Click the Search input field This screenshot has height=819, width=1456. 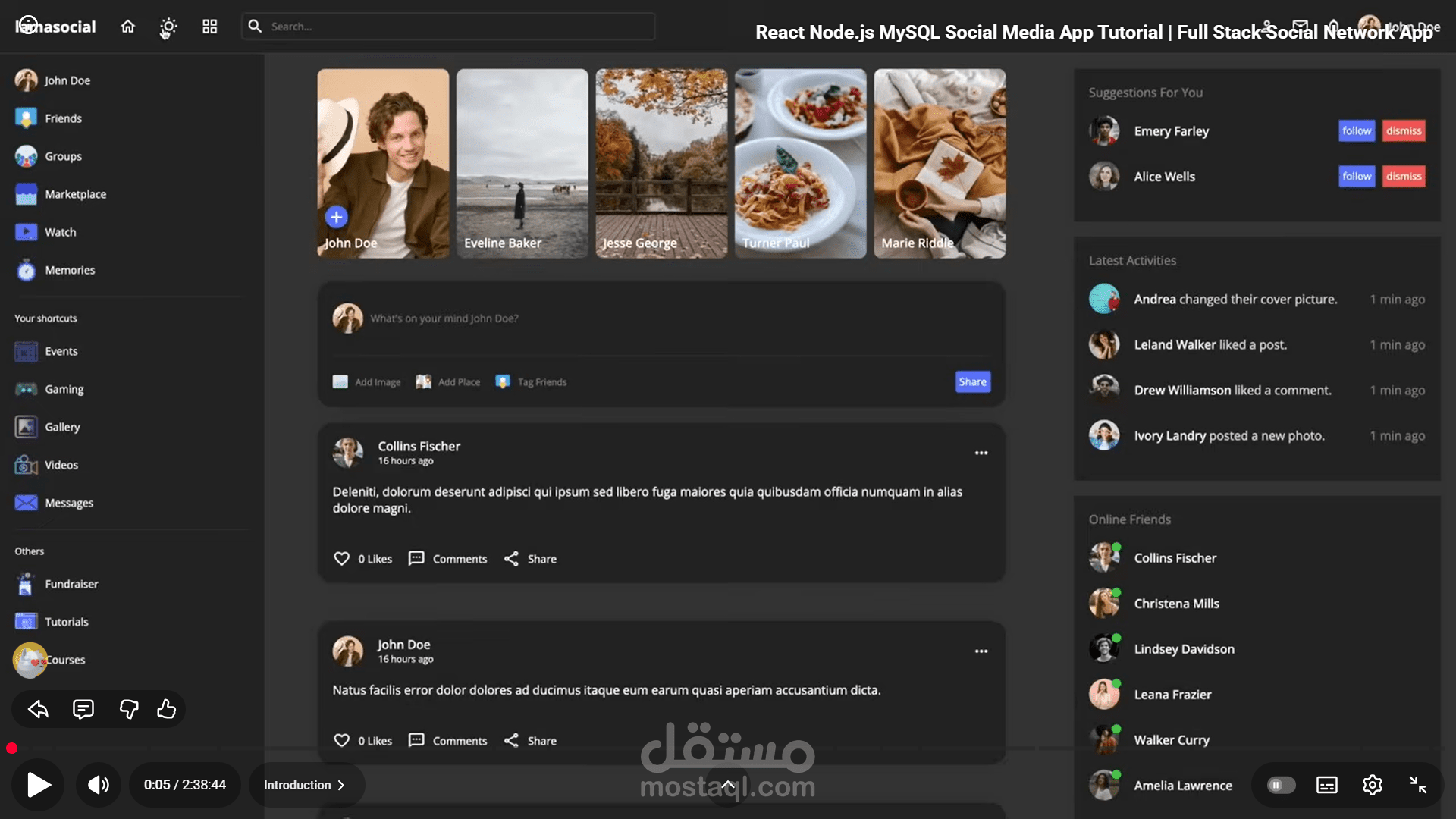[x=447, y=25]
